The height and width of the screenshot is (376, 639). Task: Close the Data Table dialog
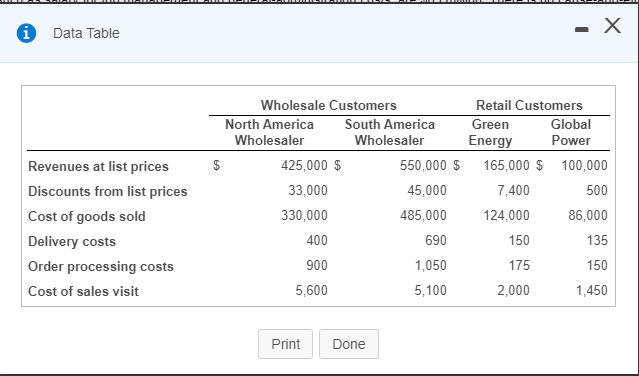point(613,25)
